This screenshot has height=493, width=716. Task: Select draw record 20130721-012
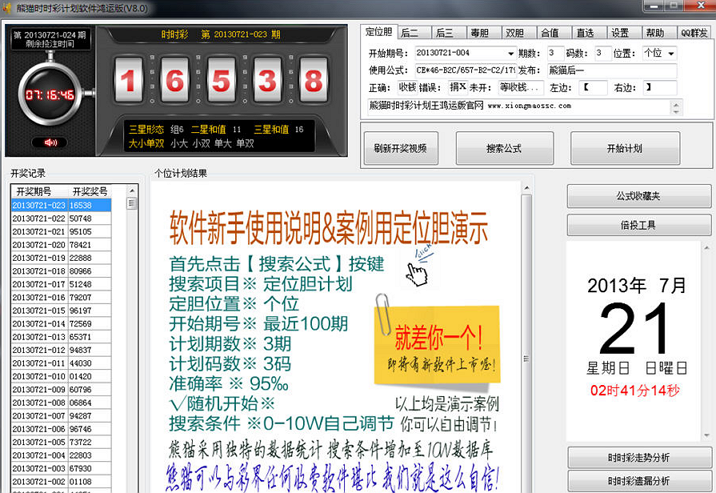click(61, 350)
